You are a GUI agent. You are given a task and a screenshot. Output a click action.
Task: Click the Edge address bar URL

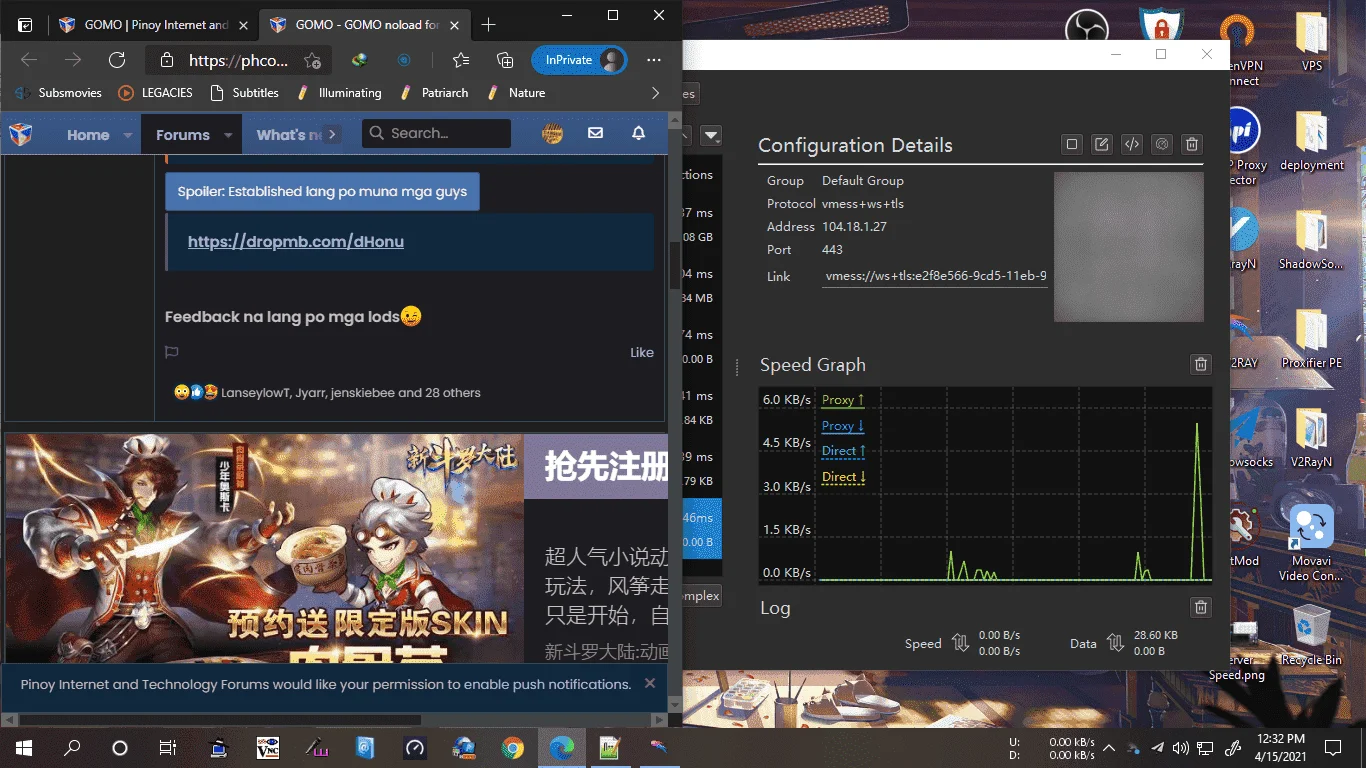point(238,60)
